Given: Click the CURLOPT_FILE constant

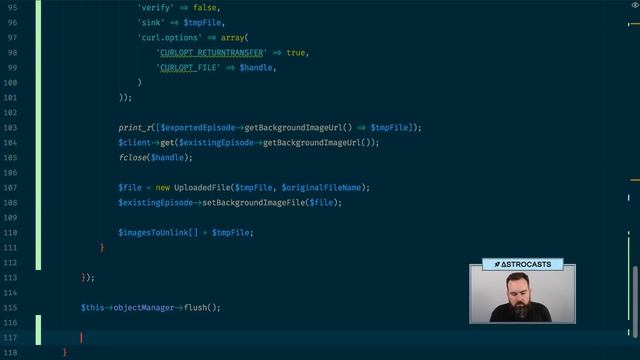Looking at the screenshot, I should [188, 67].
